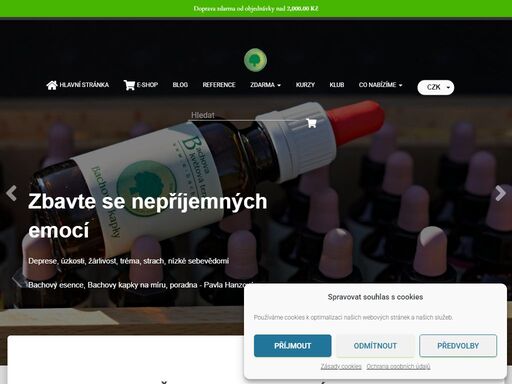Screen dimensions: 512x384
Task: Open the BLOG page
Action: [x=180, y=85]
